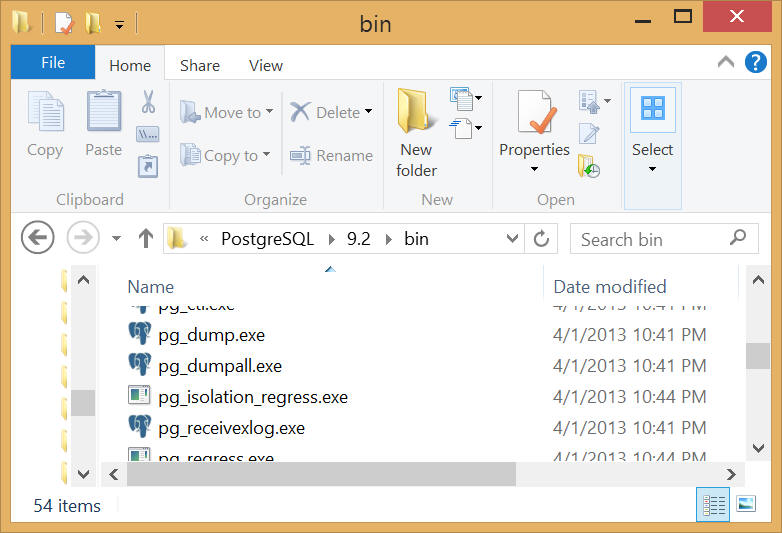Click the Paste shortcut icon
The image size is (782, 533).
pos(148,167)
